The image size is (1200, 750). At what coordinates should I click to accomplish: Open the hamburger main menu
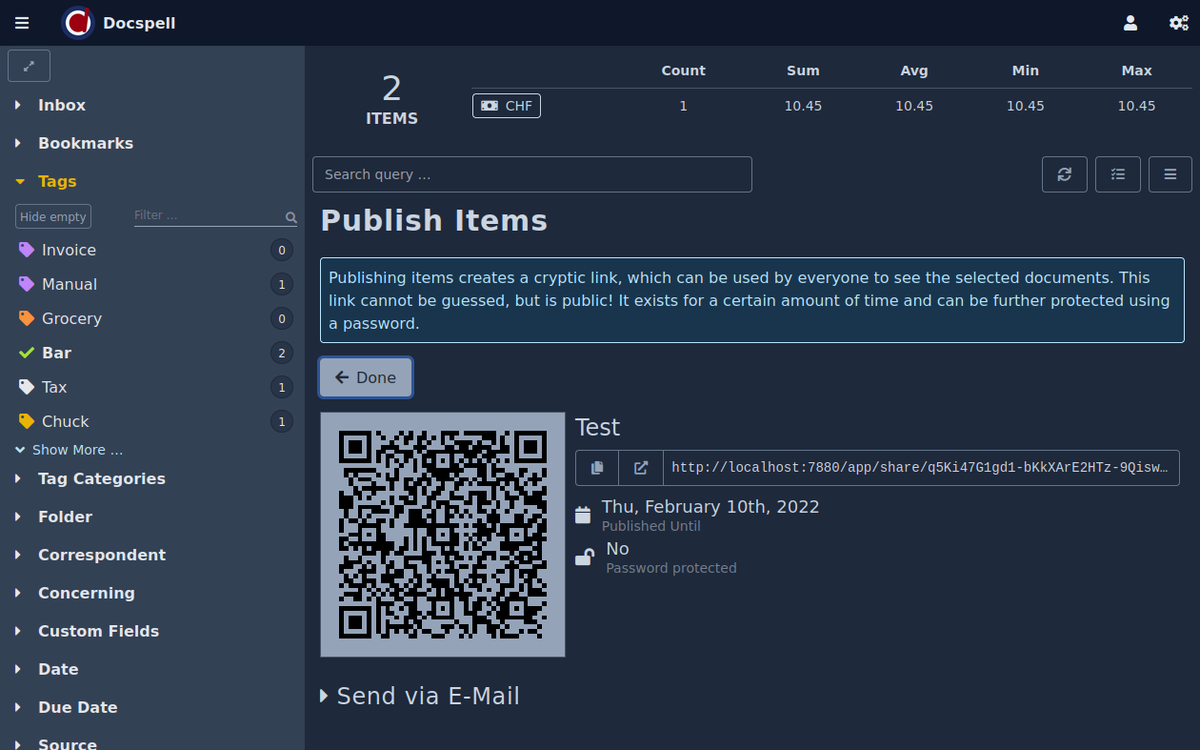point(22,23)
